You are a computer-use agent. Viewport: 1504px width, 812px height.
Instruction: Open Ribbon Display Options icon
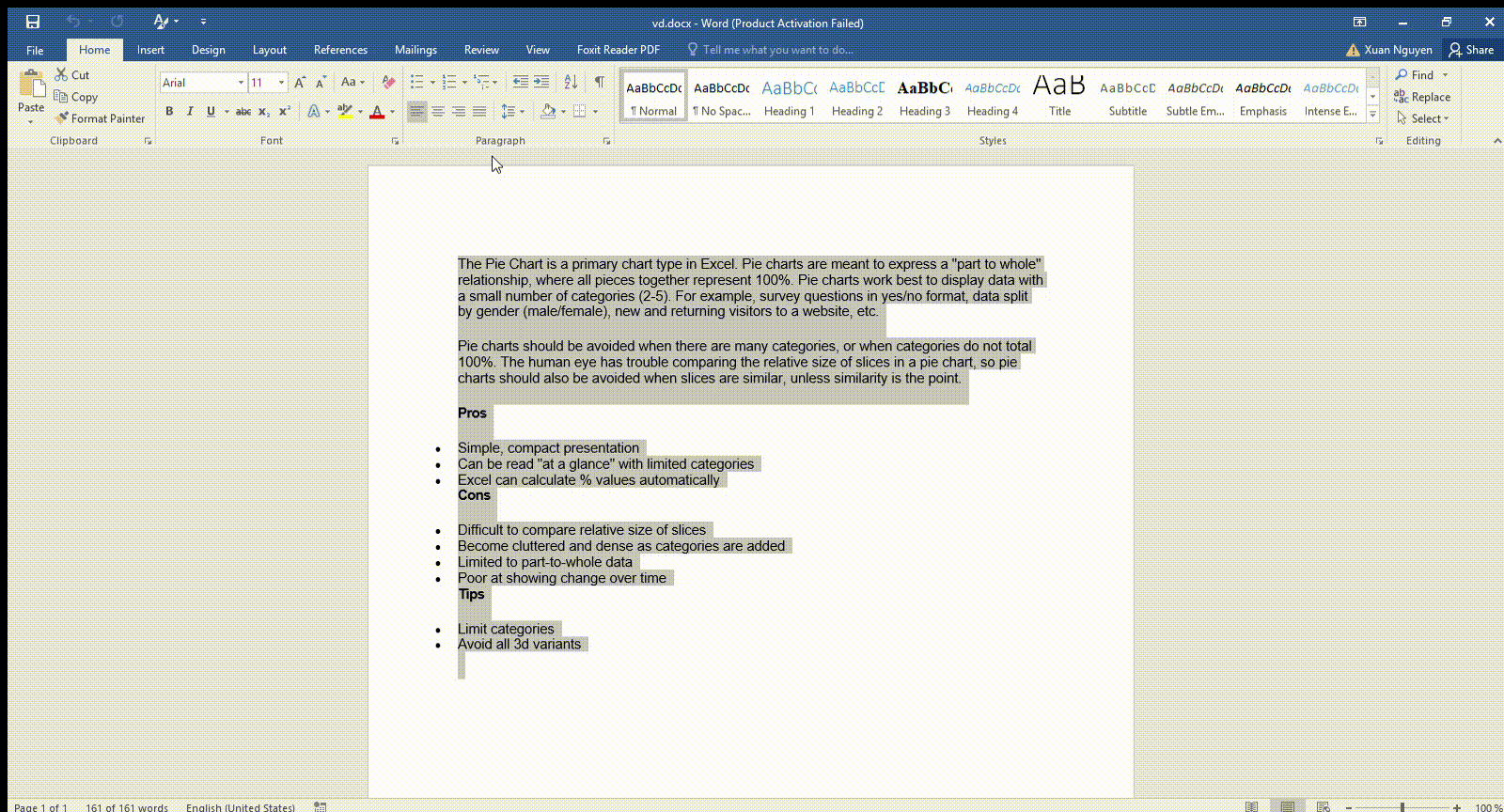pos(1359,22)
